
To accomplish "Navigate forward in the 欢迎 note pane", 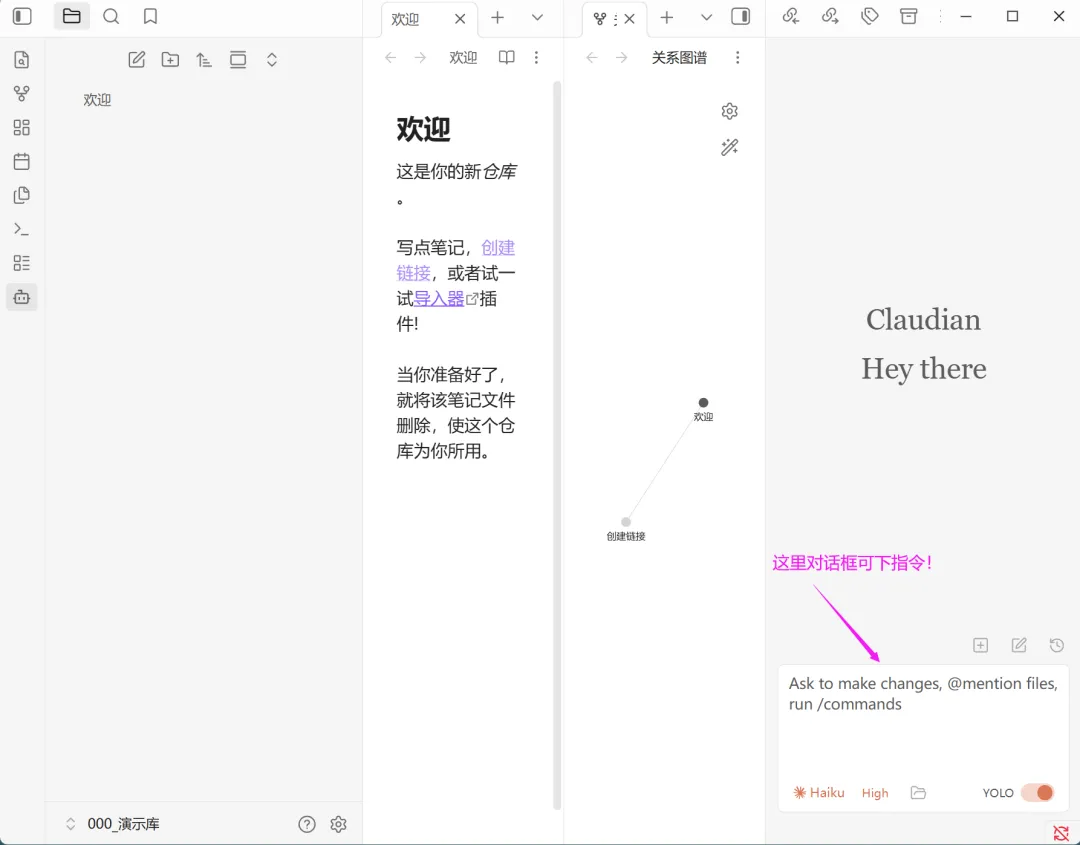I will click(420, 57).
